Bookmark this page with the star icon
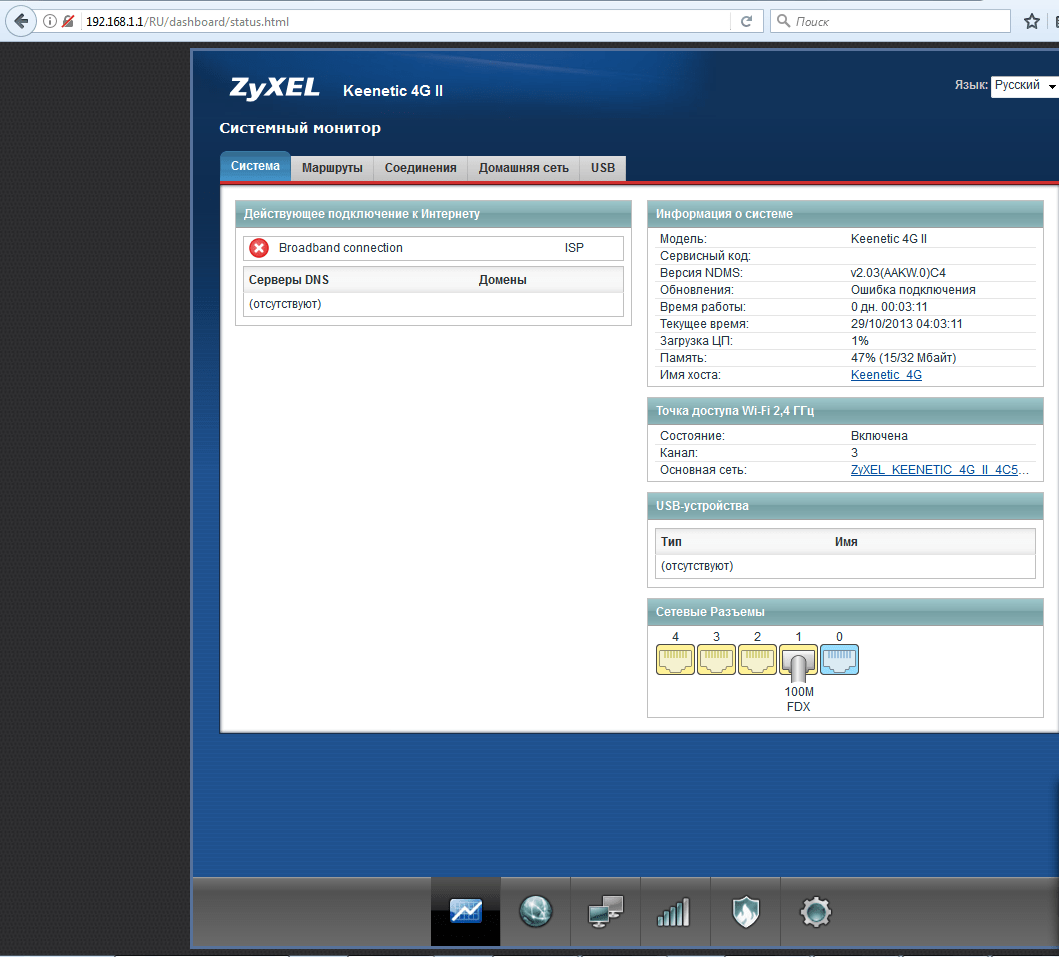Image resolution: width=1059 pixels, height=957 pixels. pyautogui.click(x=1031, y=22)
